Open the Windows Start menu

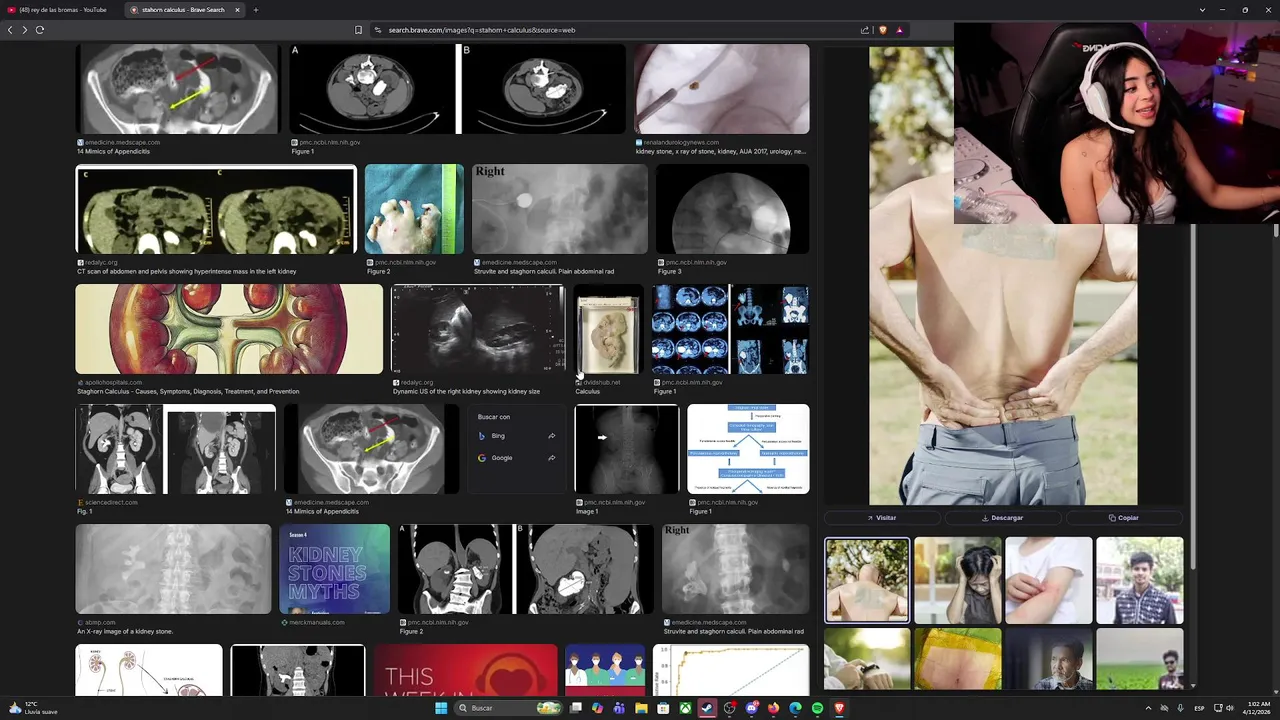point(441,708)
